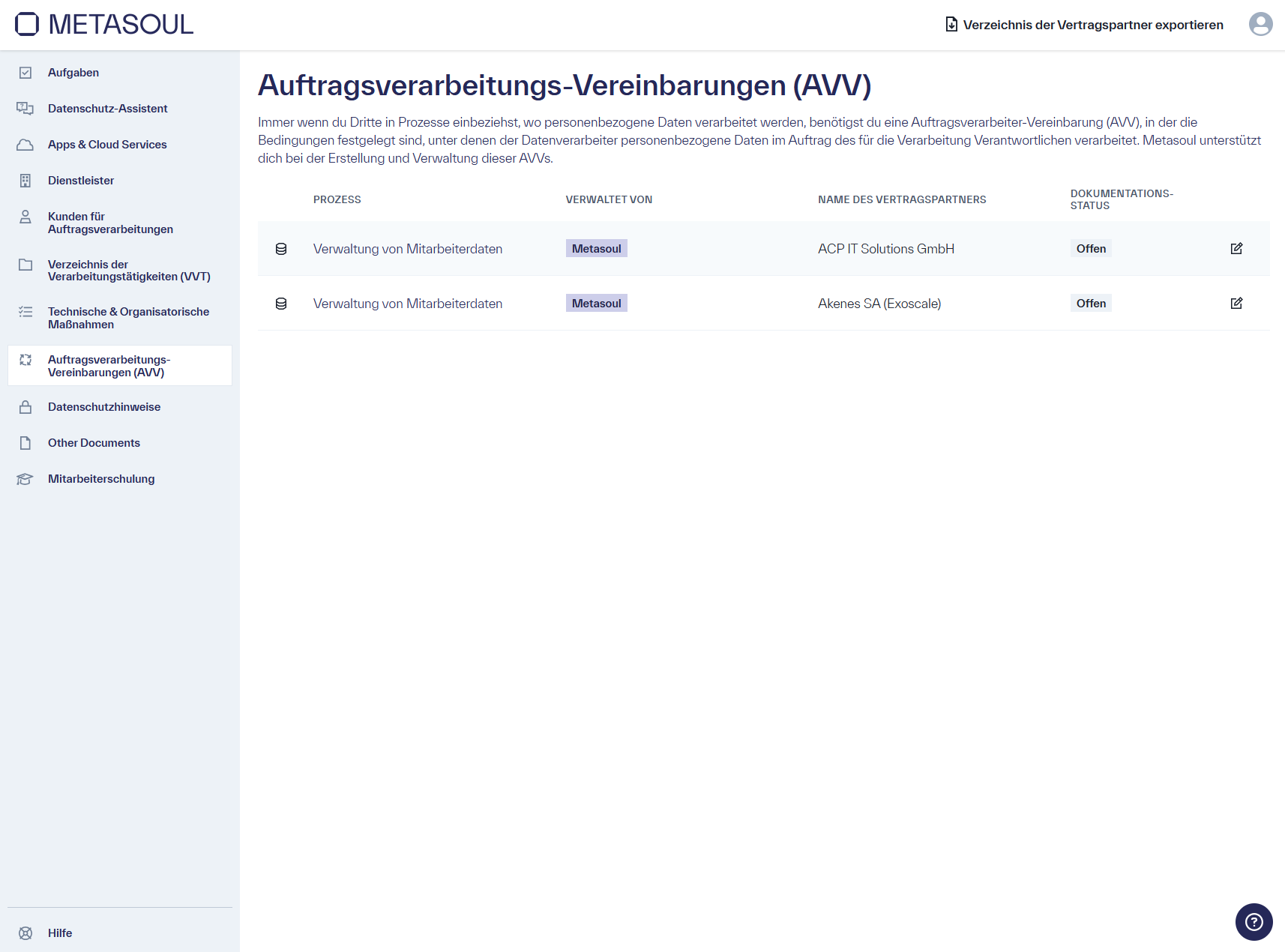Open the process Verwaltung von Mitarbeiterdaten for Akenes SA

[408, 304]
